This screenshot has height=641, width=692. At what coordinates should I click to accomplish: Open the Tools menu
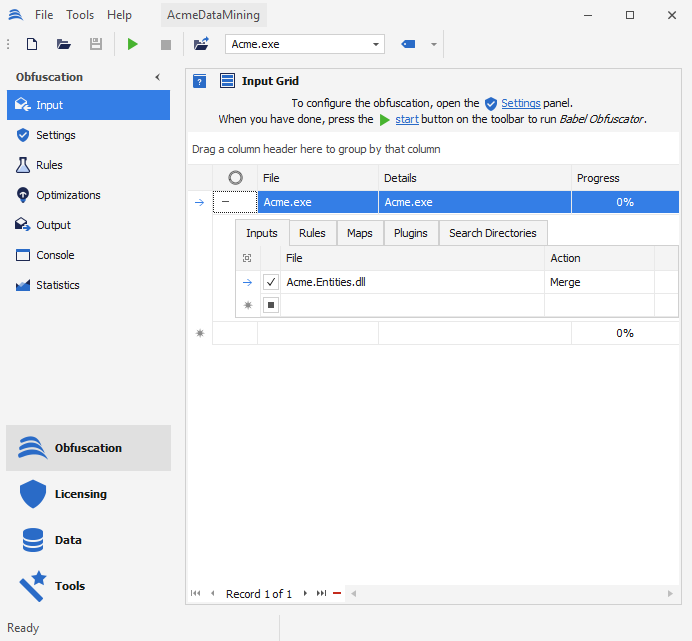pyautogui.click(x=80, y=15)
